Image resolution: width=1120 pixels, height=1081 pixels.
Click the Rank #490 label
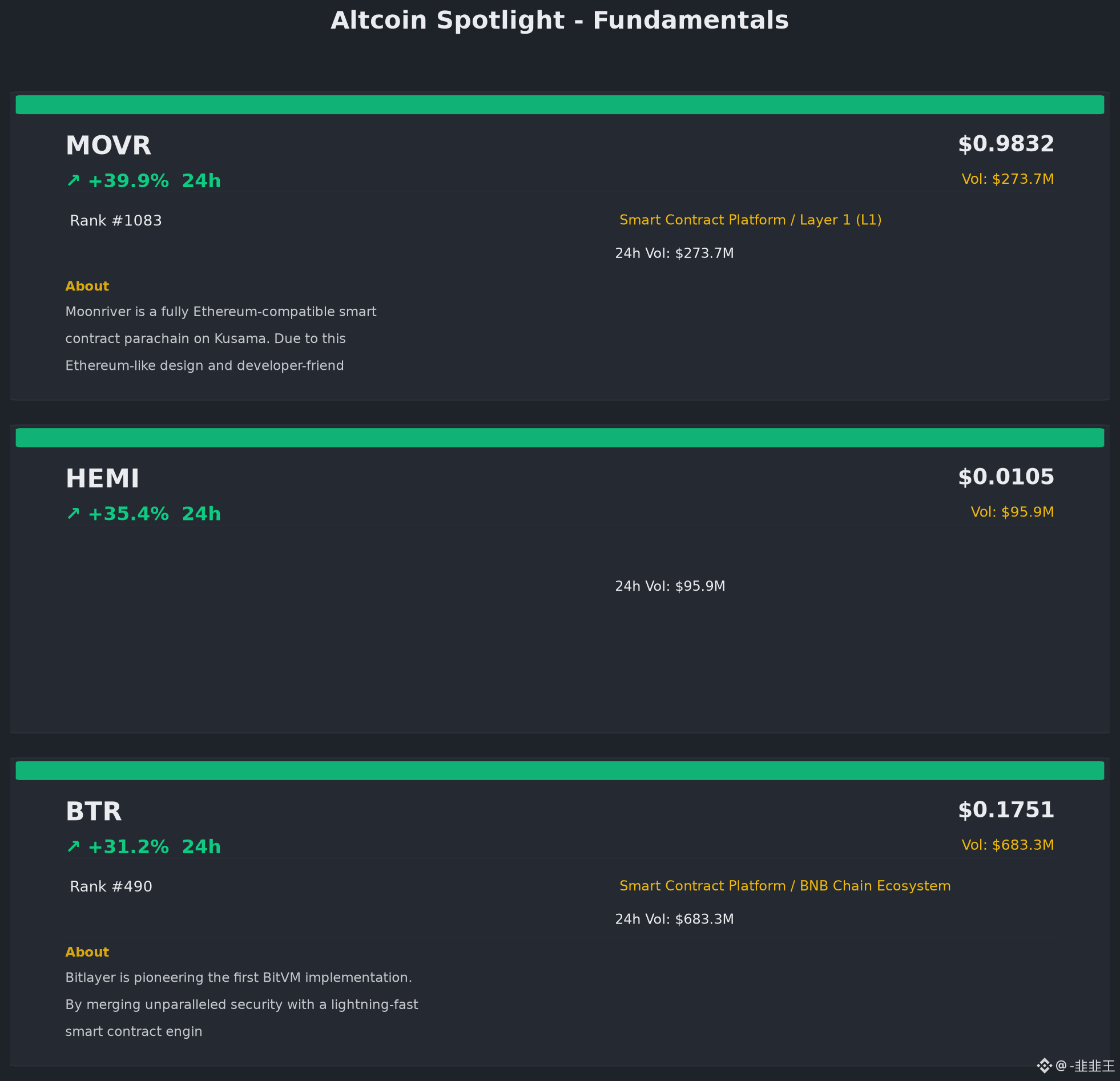(x=111, y=887)
